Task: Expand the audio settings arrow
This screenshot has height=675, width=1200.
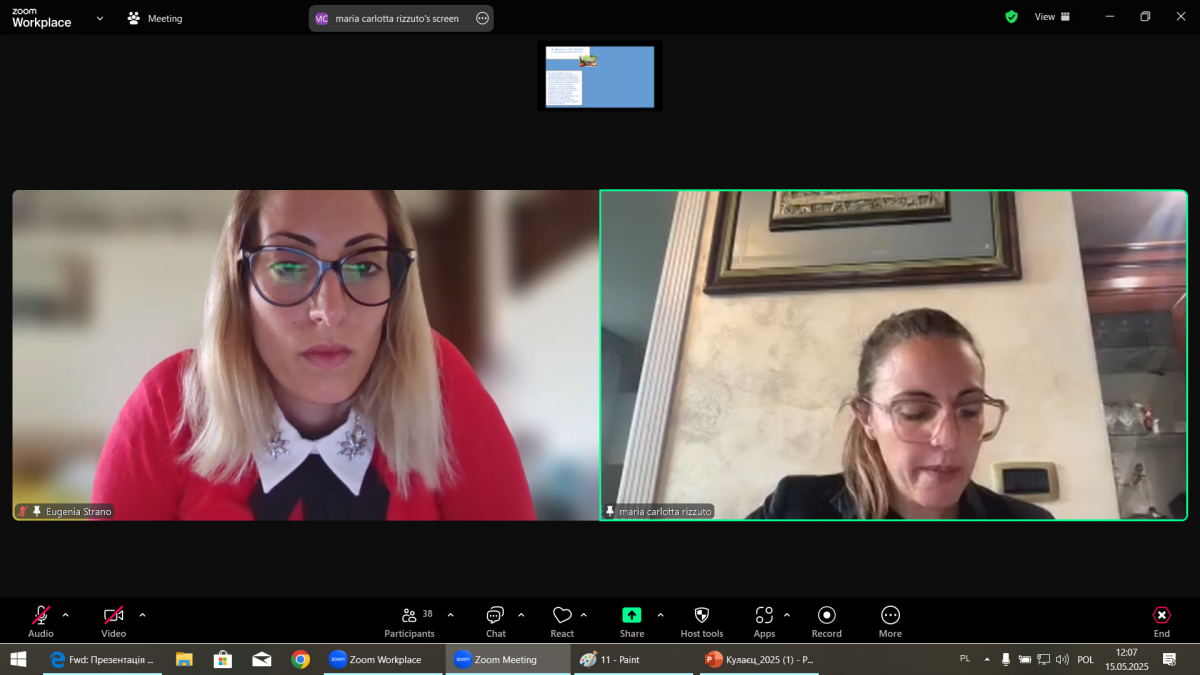Action: click(x=66, y=615)
